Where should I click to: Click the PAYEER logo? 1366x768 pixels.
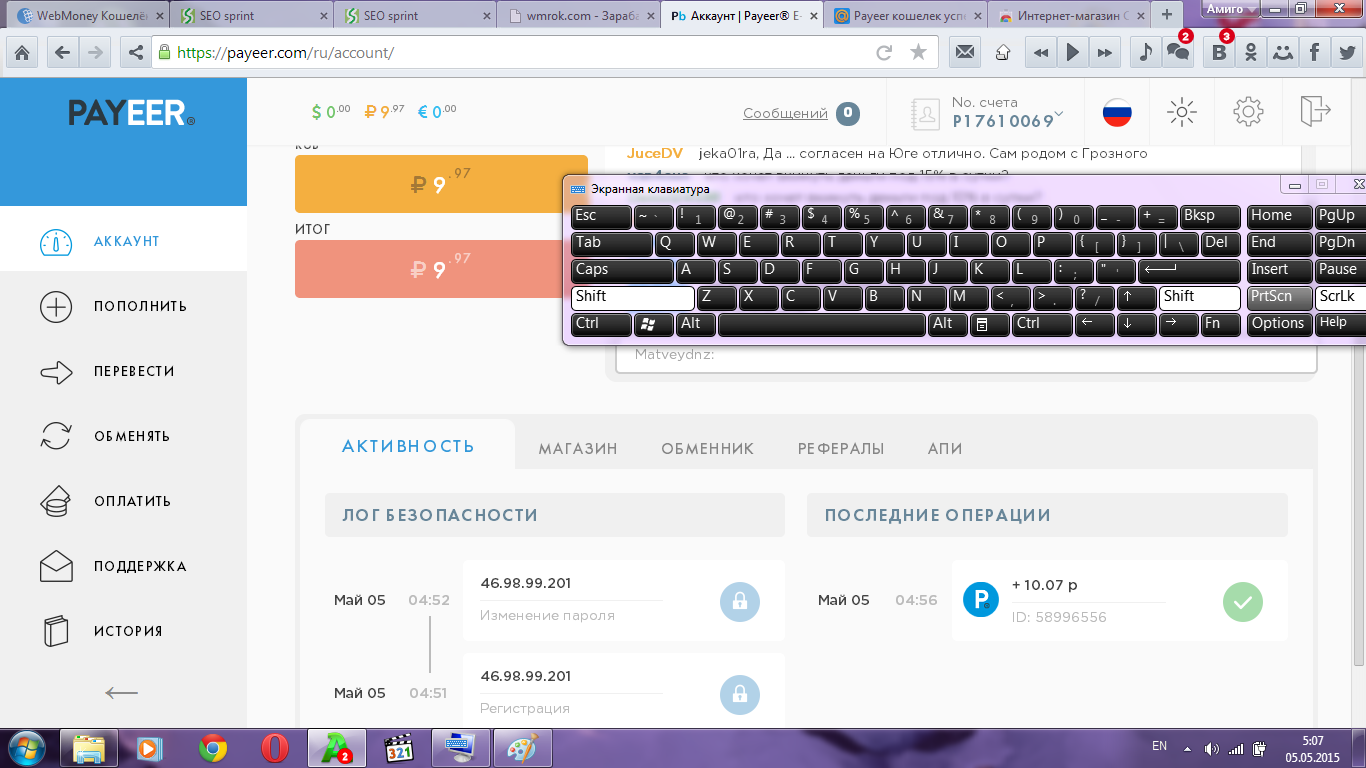coord(131,114)
